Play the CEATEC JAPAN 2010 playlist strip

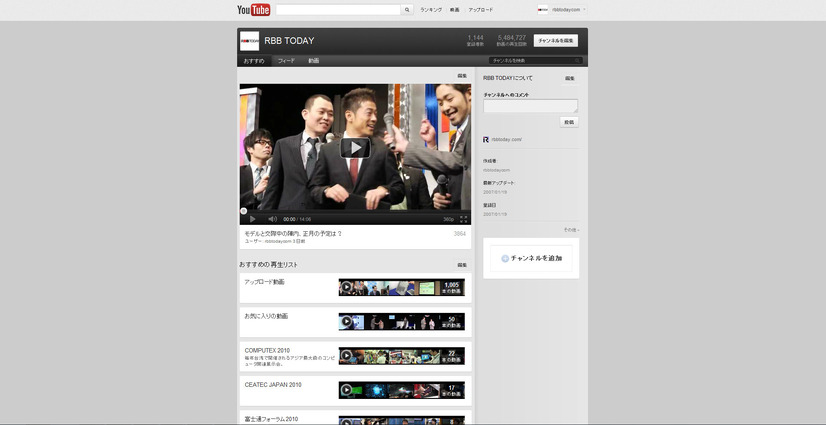tap(401, 390)
